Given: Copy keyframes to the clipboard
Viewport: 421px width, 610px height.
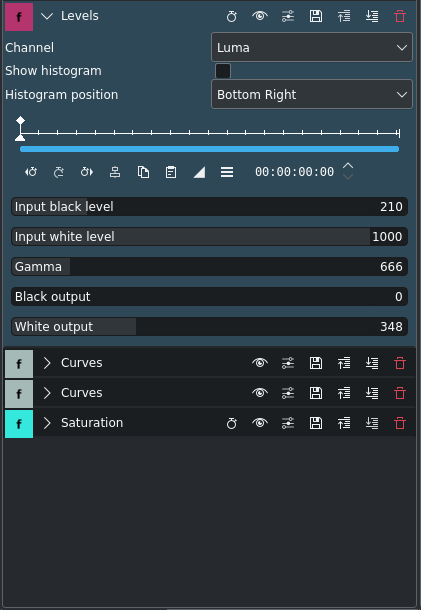Looking at the screenshot, I should [x=143, y=172].
